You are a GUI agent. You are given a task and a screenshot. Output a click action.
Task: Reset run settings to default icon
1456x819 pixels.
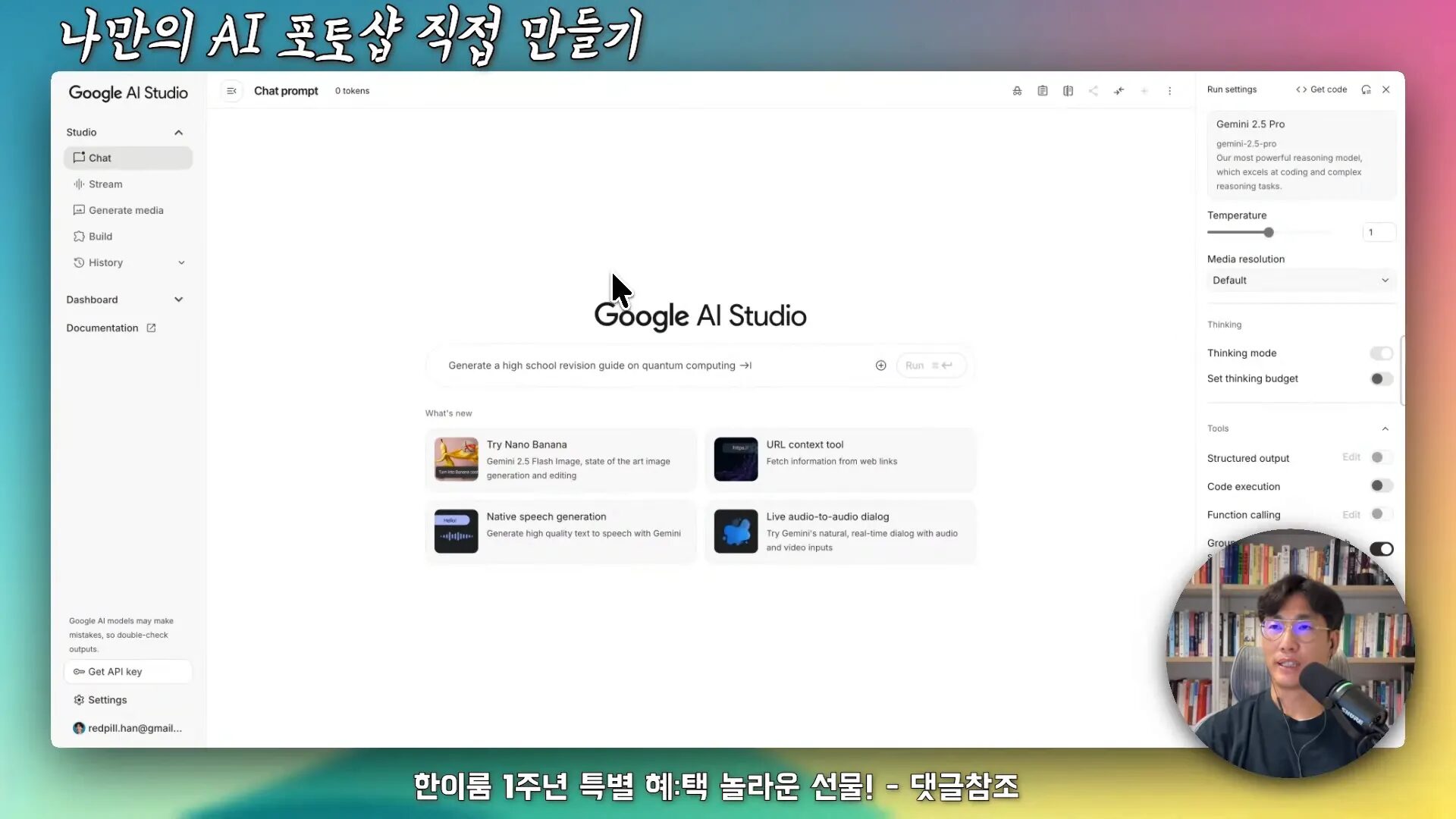click(1366, 89)
